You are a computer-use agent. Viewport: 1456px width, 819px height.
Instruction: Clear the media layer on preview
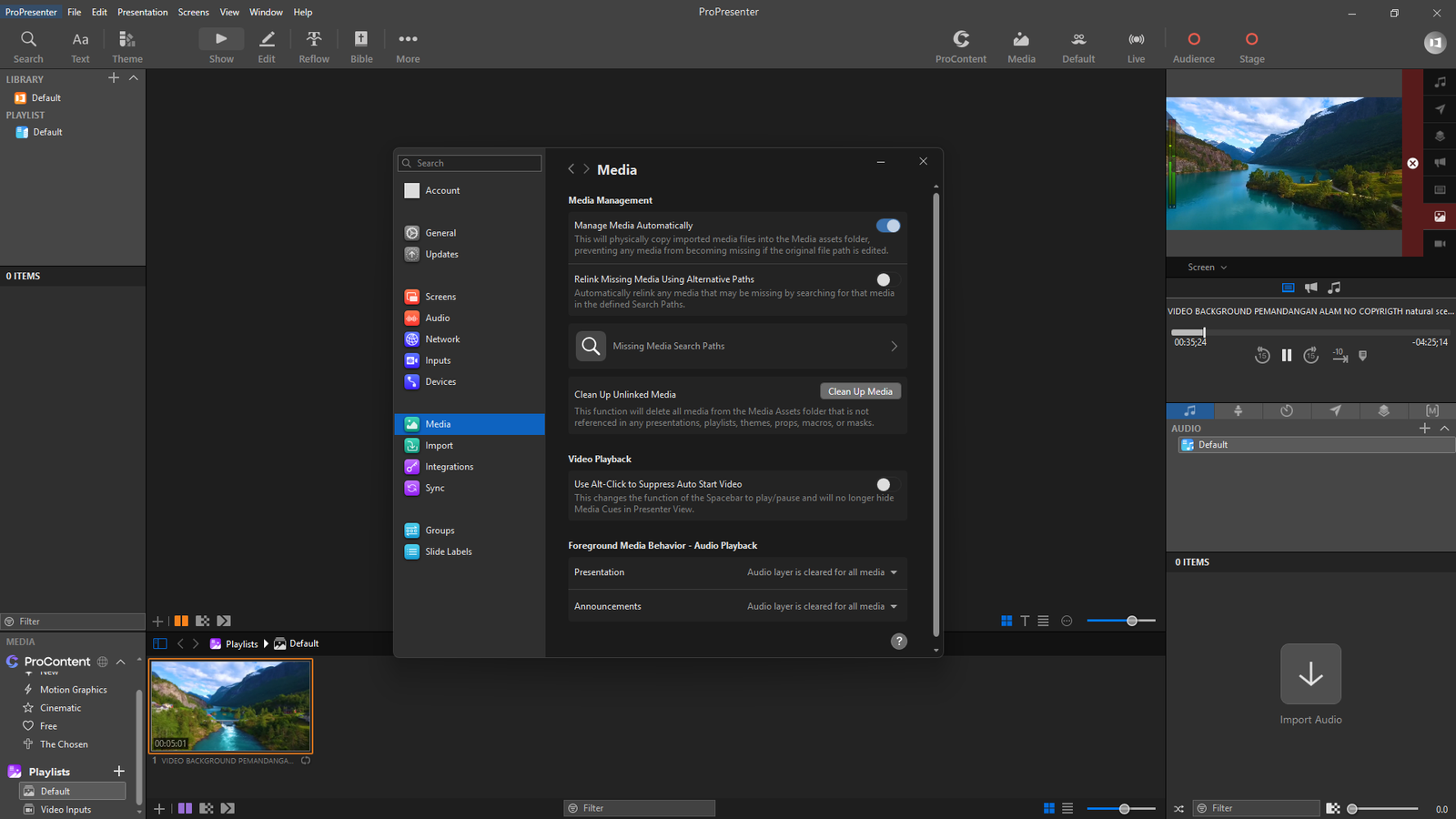click(1412, 164)
